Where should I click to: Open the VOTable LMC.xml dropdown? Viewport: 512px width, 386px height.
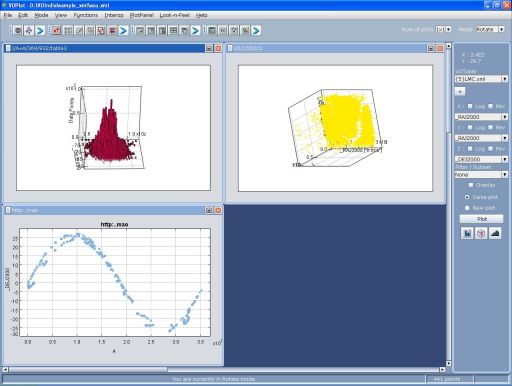(x=481, y=79)
